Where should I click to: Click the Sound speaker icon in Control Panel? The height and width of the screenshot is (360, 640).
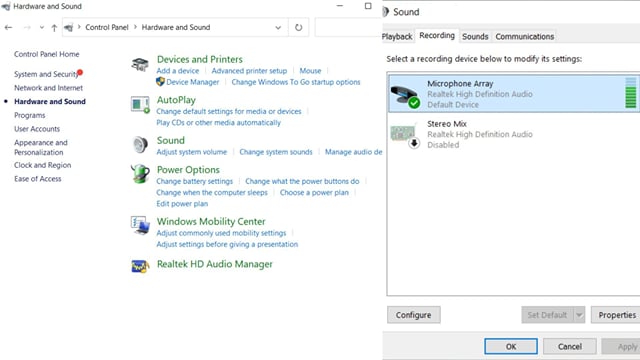coord(140,144)
